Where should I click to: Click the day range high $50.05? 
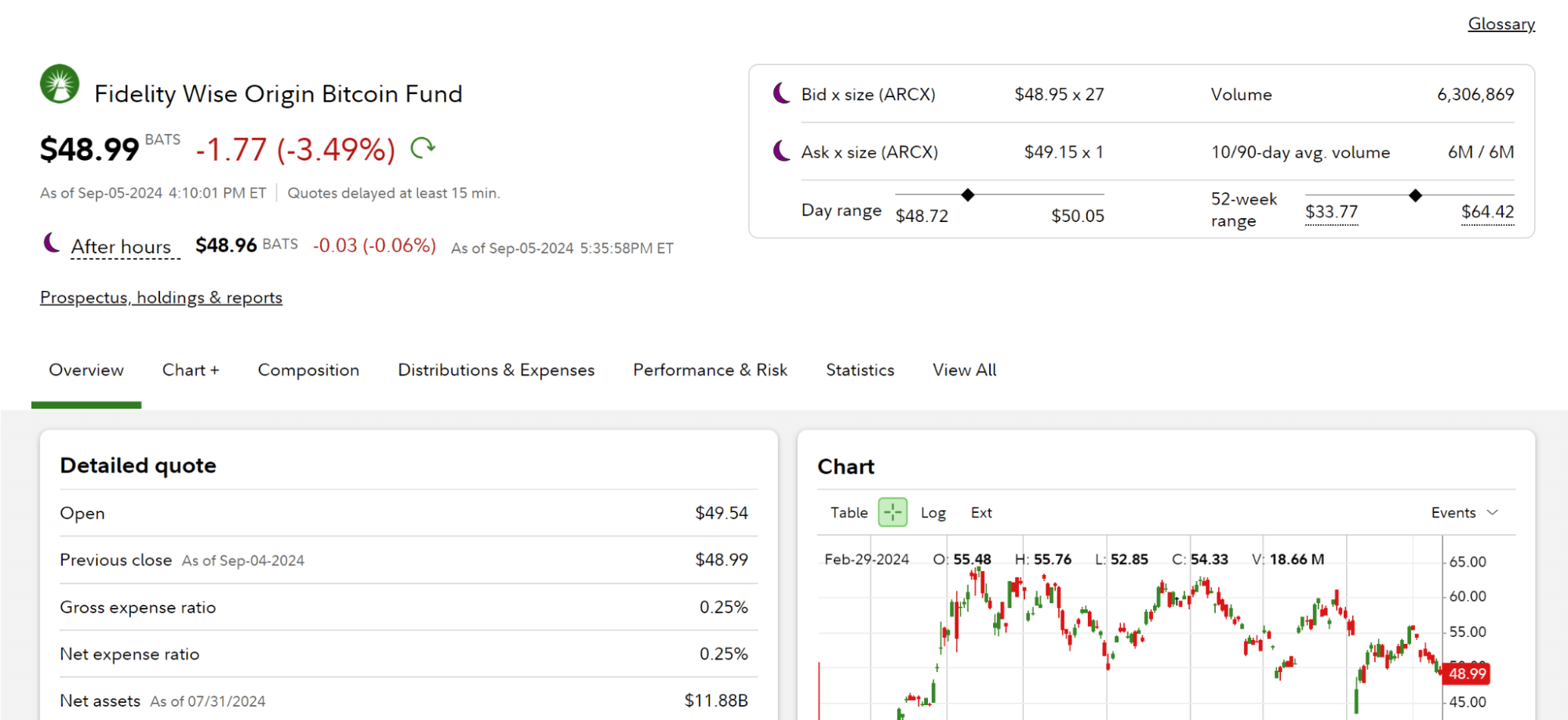(x=1078, y=216)
